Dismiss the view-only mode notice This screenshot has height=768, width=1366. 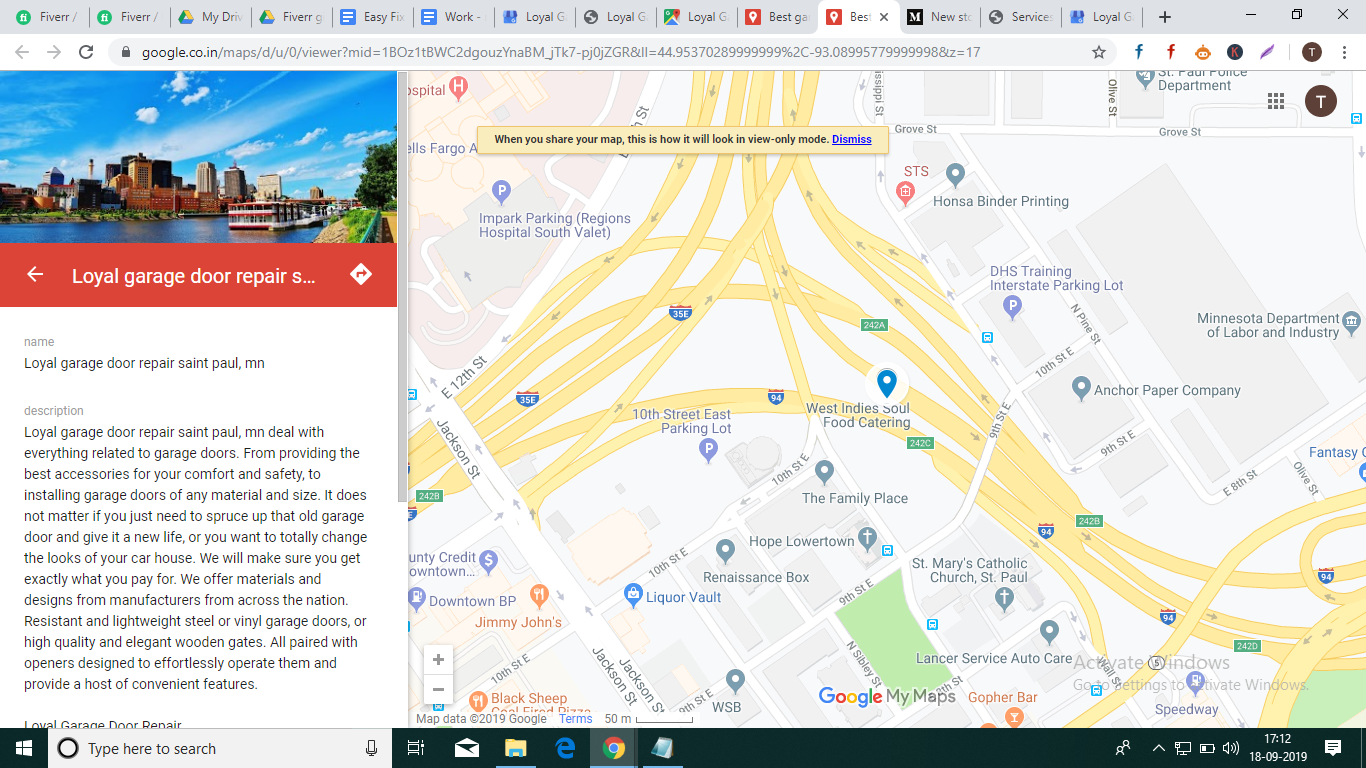[851, 139]
